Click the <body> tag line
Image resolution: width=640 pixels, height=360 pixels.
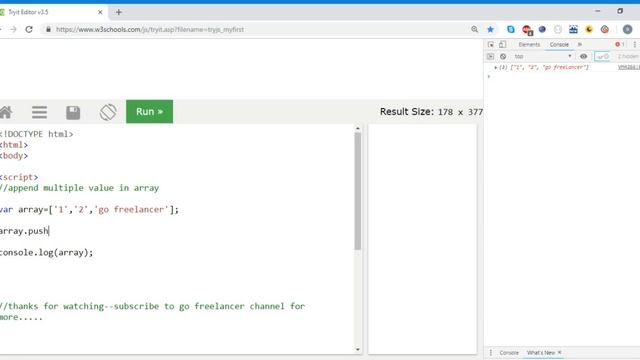click(14, 156)
